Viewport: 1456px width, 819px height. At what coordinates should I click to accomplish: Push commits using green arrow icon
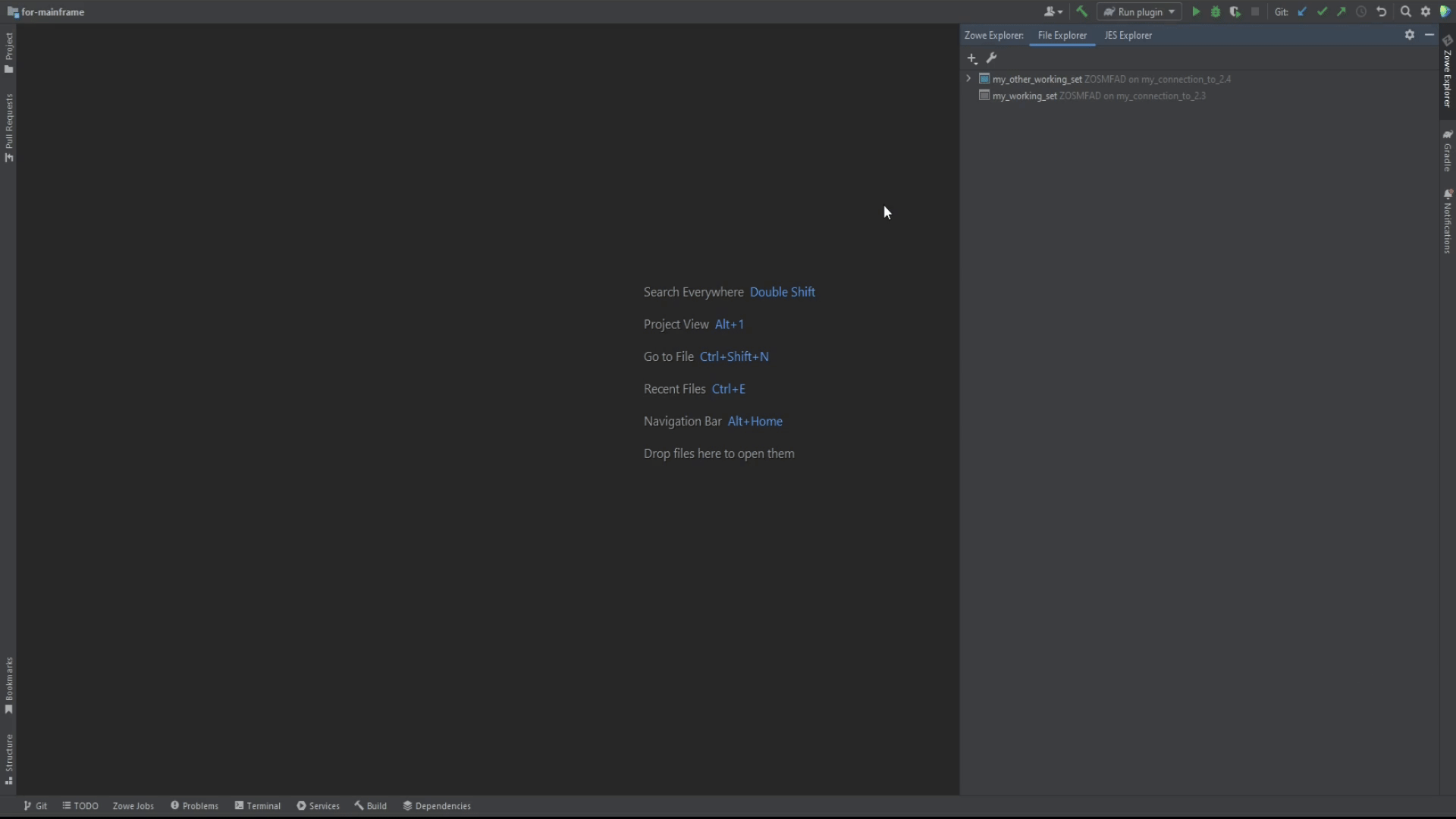(x=1341, y=12)
